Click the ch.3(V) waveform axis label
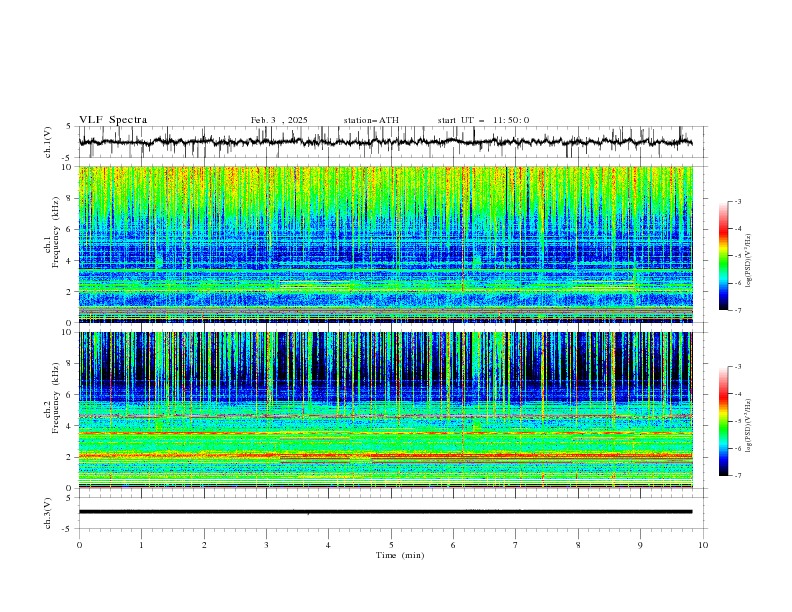 pos(48,513)
